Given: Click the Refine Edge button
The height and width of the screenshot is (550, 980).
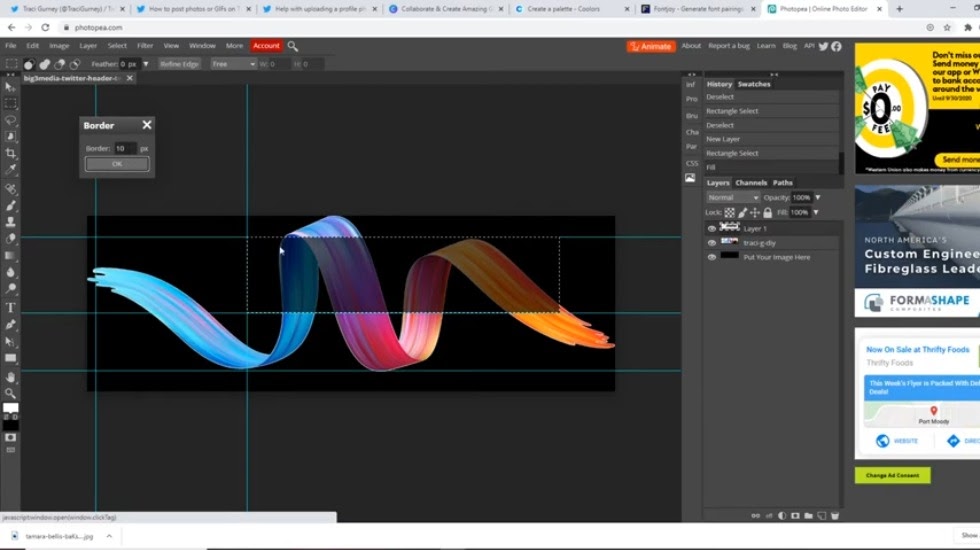Looking at the screenshot, I should (179, 64).
